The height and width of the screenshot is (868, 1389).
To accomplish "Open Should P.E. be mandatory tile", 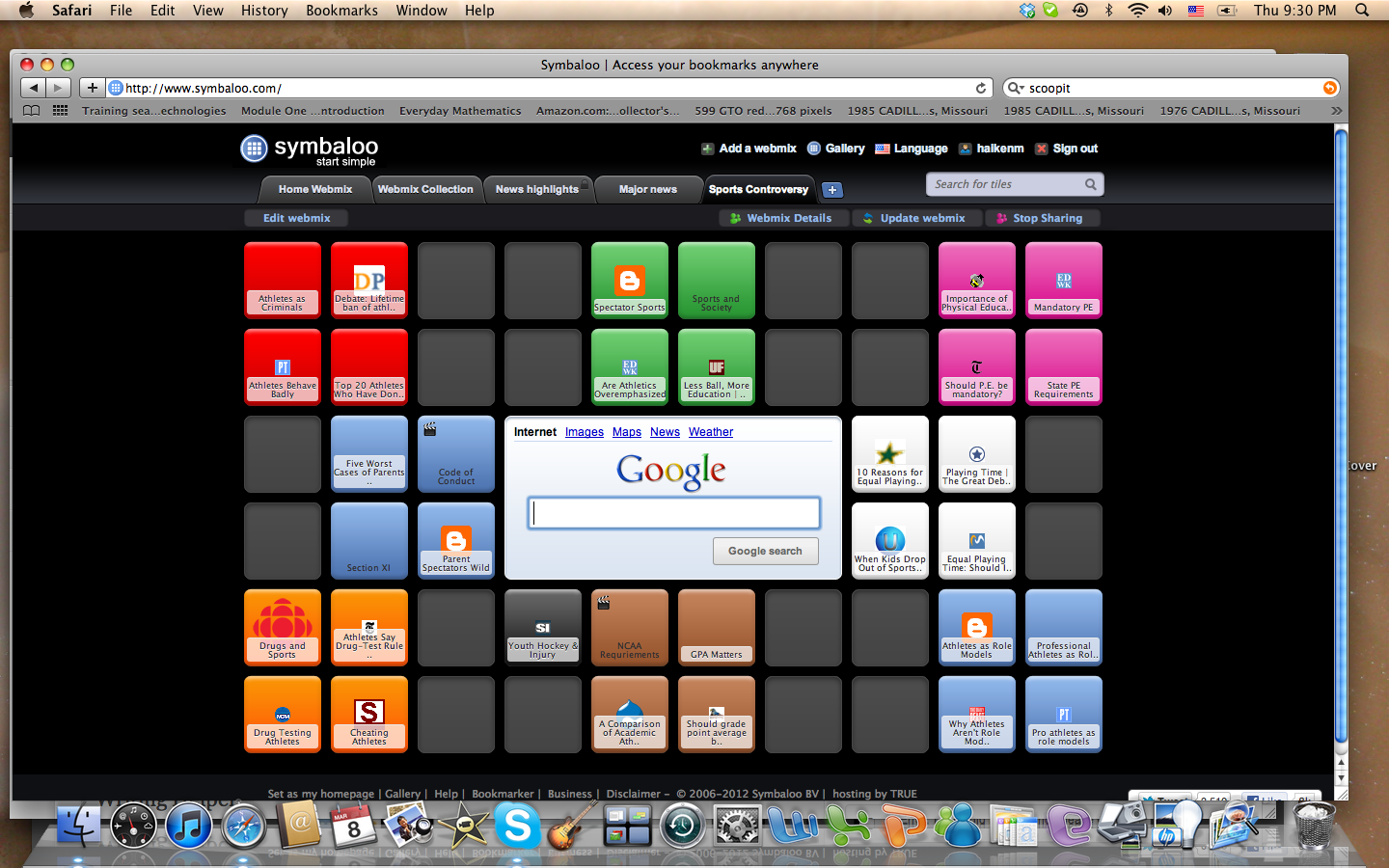I will coord(977,367).
